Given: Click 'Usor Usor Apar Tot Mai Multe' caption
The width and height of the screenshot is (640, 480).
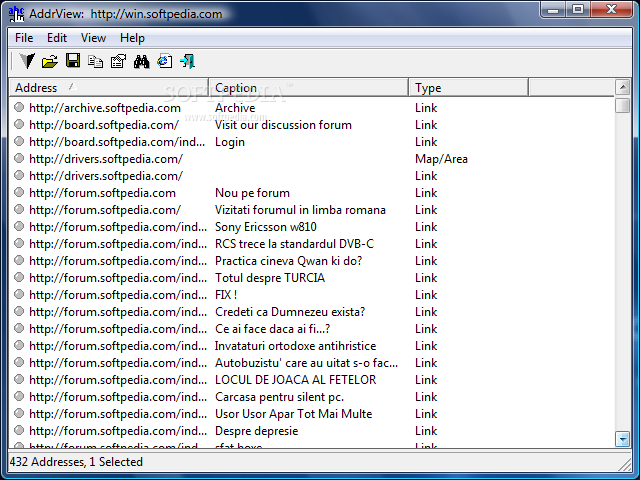Looking at the screenshot, I should click(x=293, y=414).
